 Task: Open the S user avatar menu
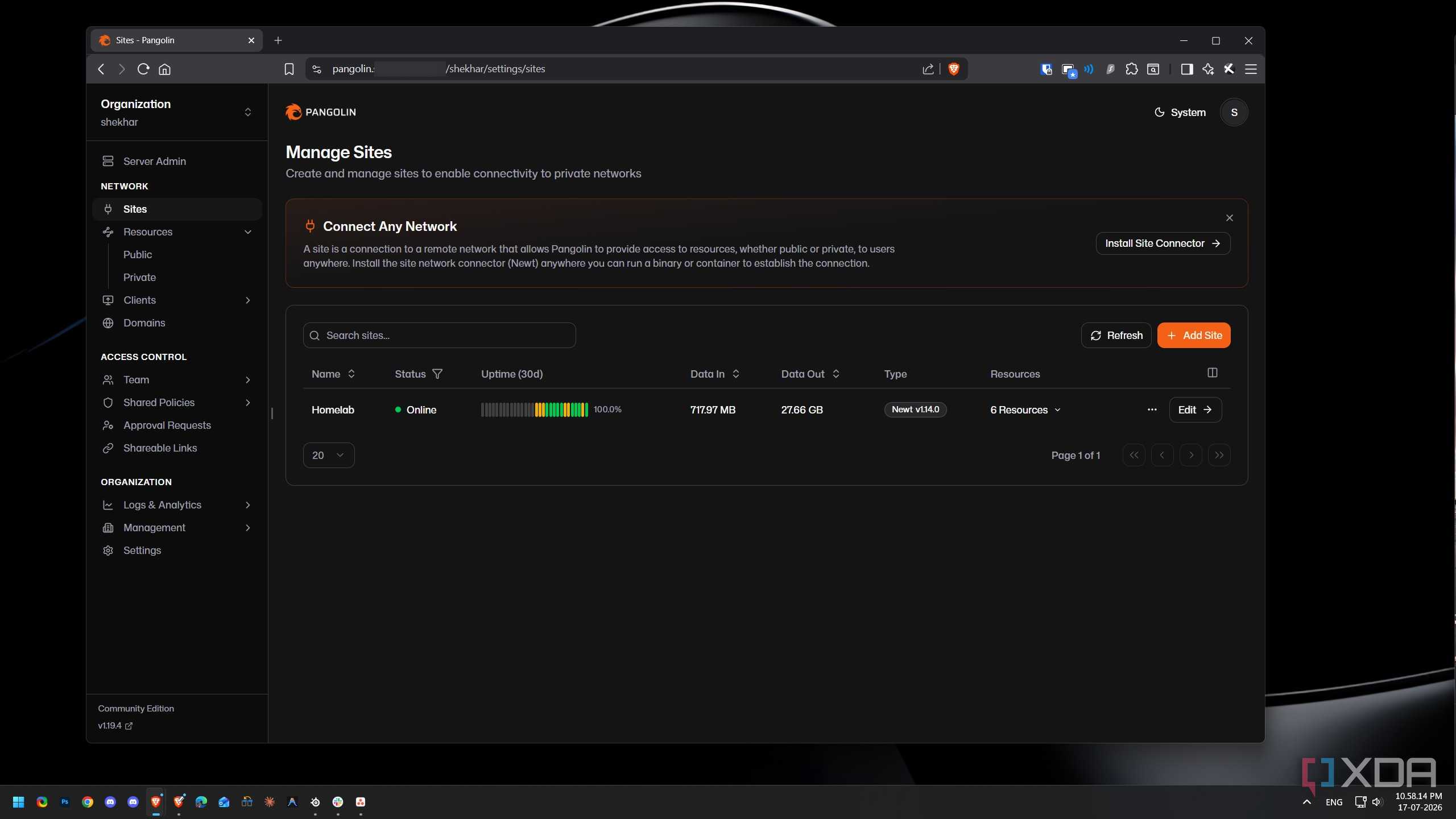coord(1234,112)
